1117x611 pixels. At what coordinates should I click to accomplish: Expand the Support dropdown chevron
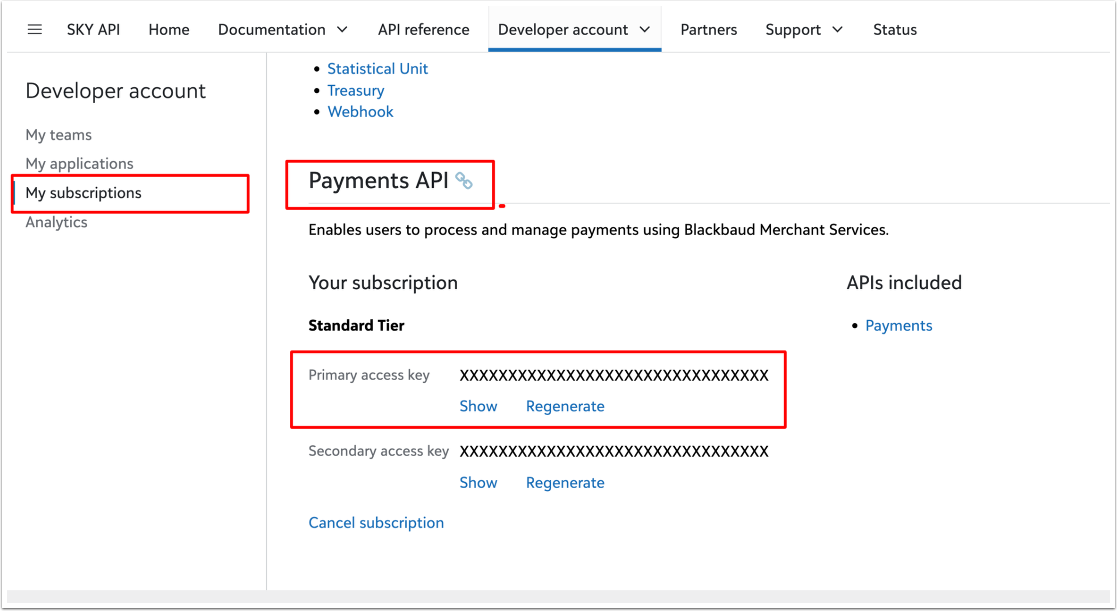coord(838,29)
